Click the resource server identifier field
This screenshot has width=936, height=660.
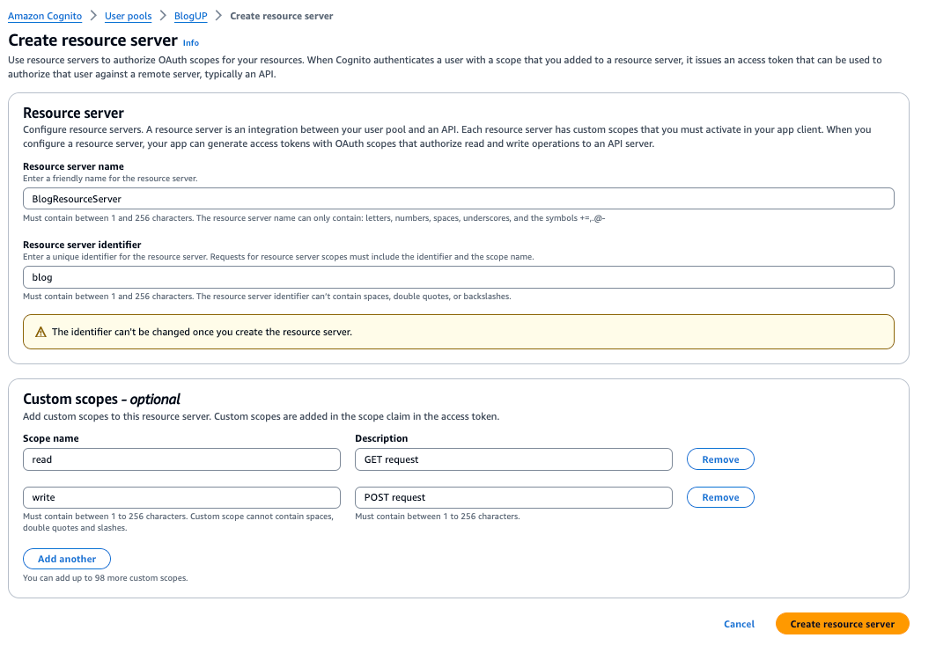click(458, 277)
